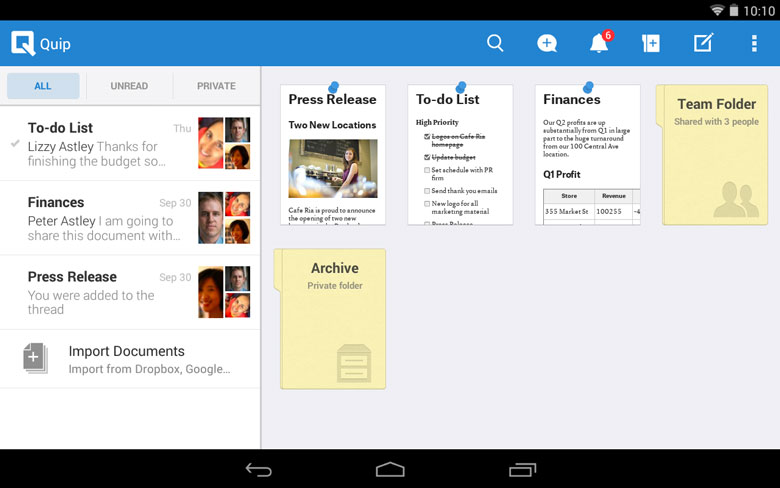Image resolution: width=780 pixels, height=488 pixels.
Task: Create a new folder
Action: 651,43
